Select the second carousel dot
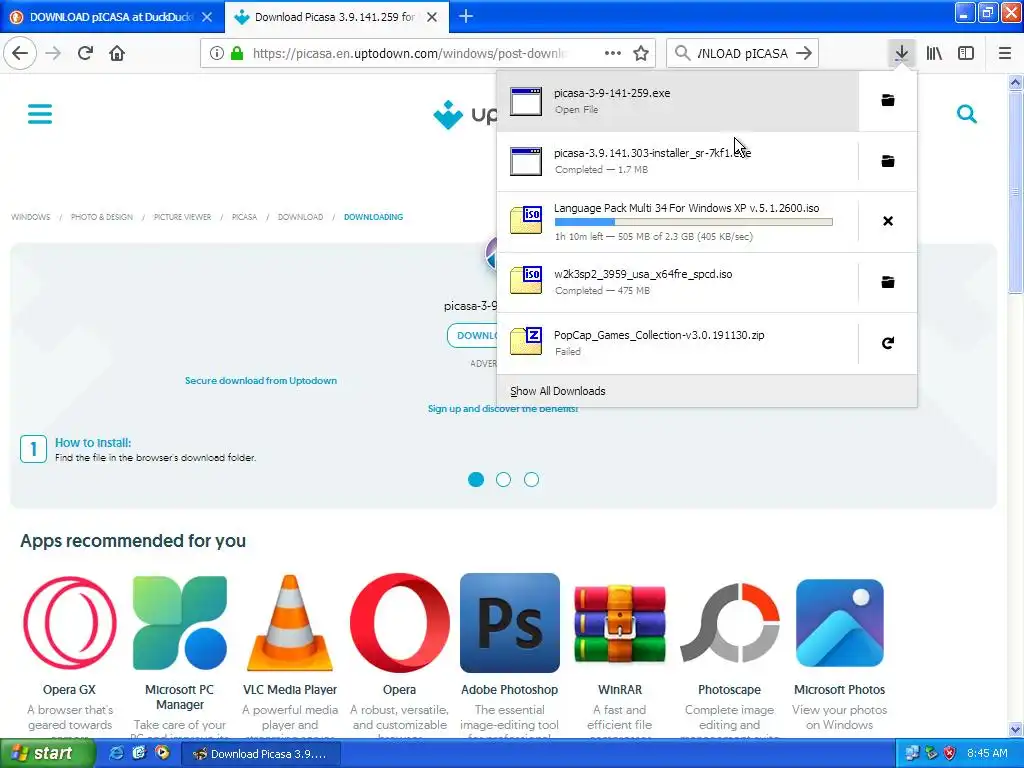This screenshot has width=1024, height=768. (504, 479)
